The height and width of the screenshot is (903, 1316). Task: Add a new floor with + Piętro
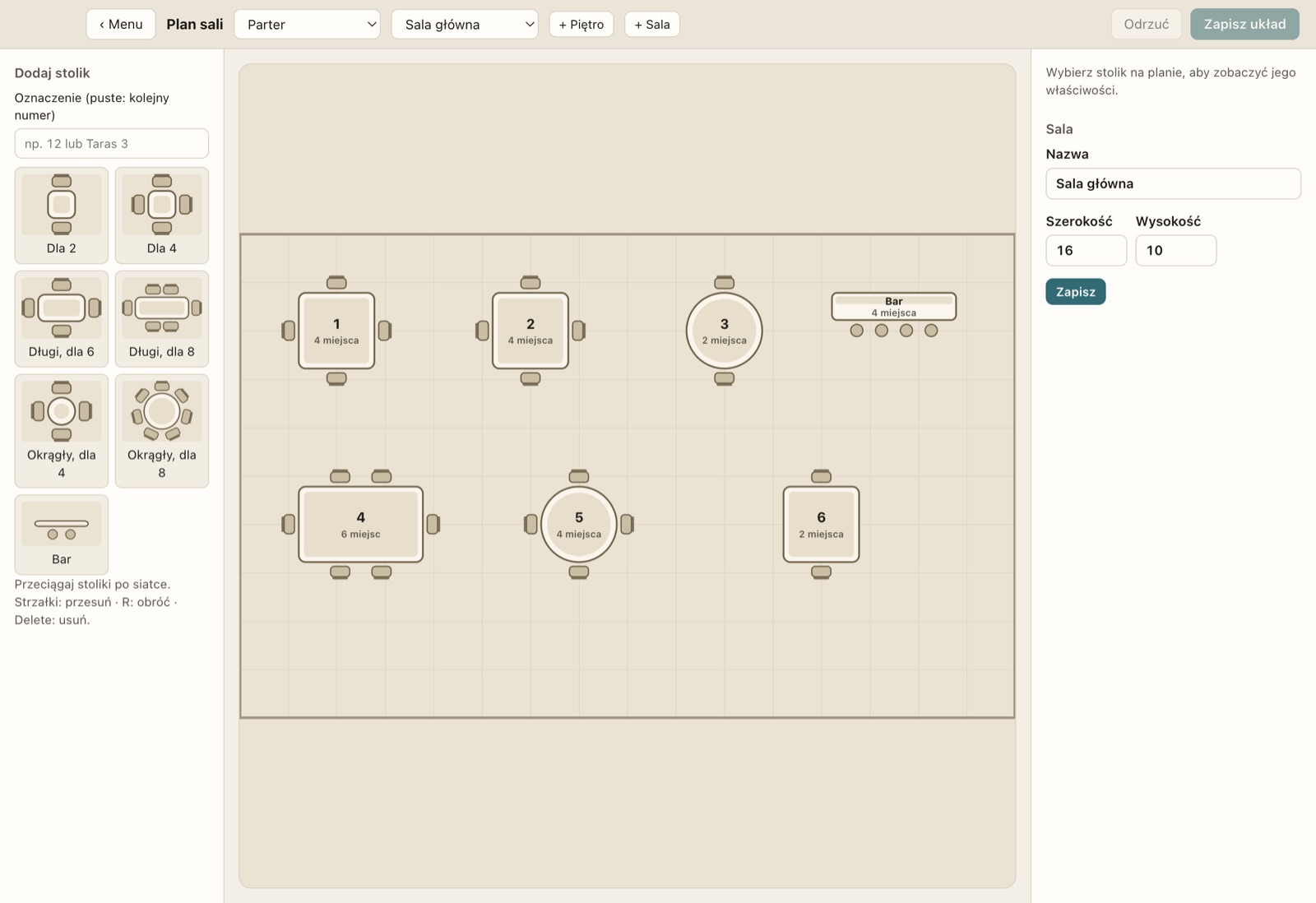pos(582,25)
